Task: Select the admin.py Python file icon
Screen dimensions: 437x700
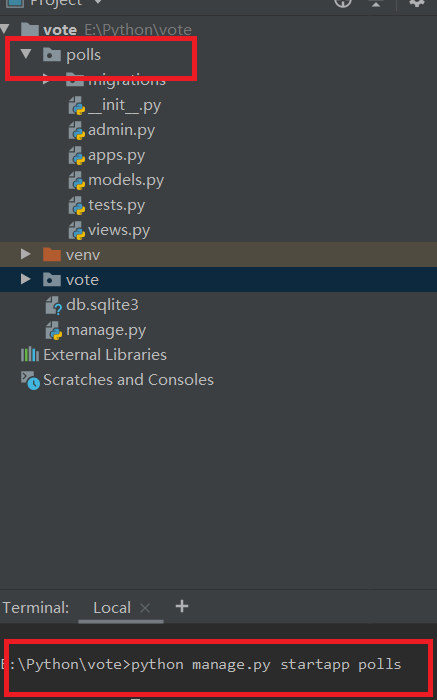Action: (x=77, y=131)
